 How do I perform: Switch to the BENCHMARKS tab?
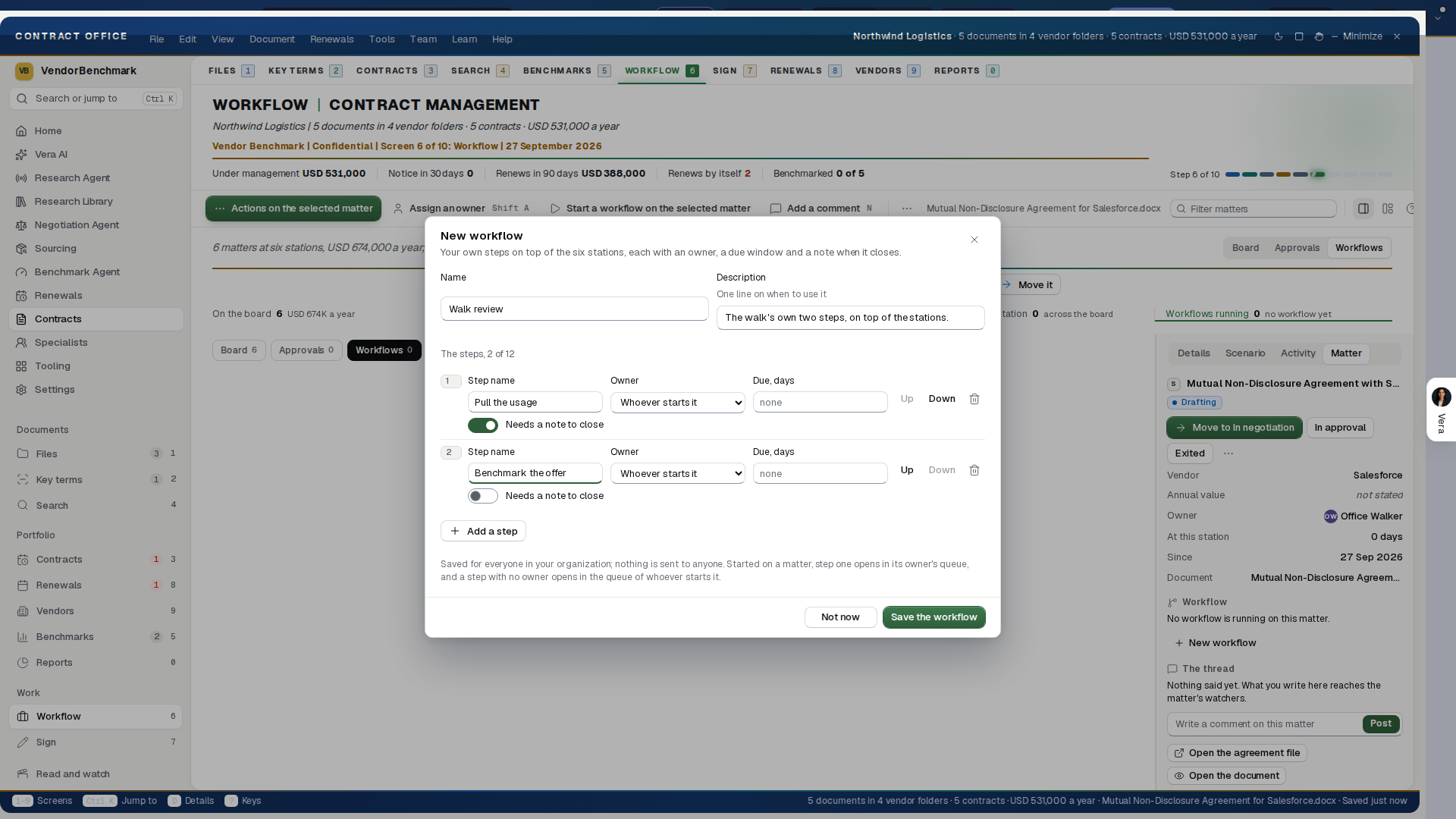point(566,71)
